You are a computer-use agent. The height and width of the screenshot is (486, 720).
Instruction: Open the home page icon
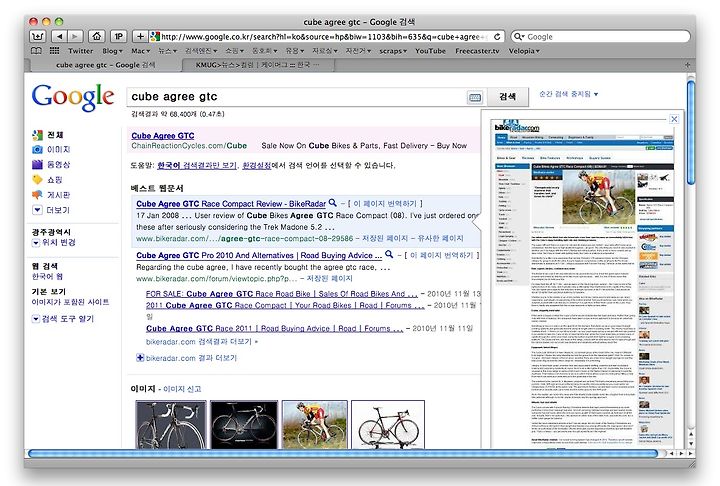[96, 36]
